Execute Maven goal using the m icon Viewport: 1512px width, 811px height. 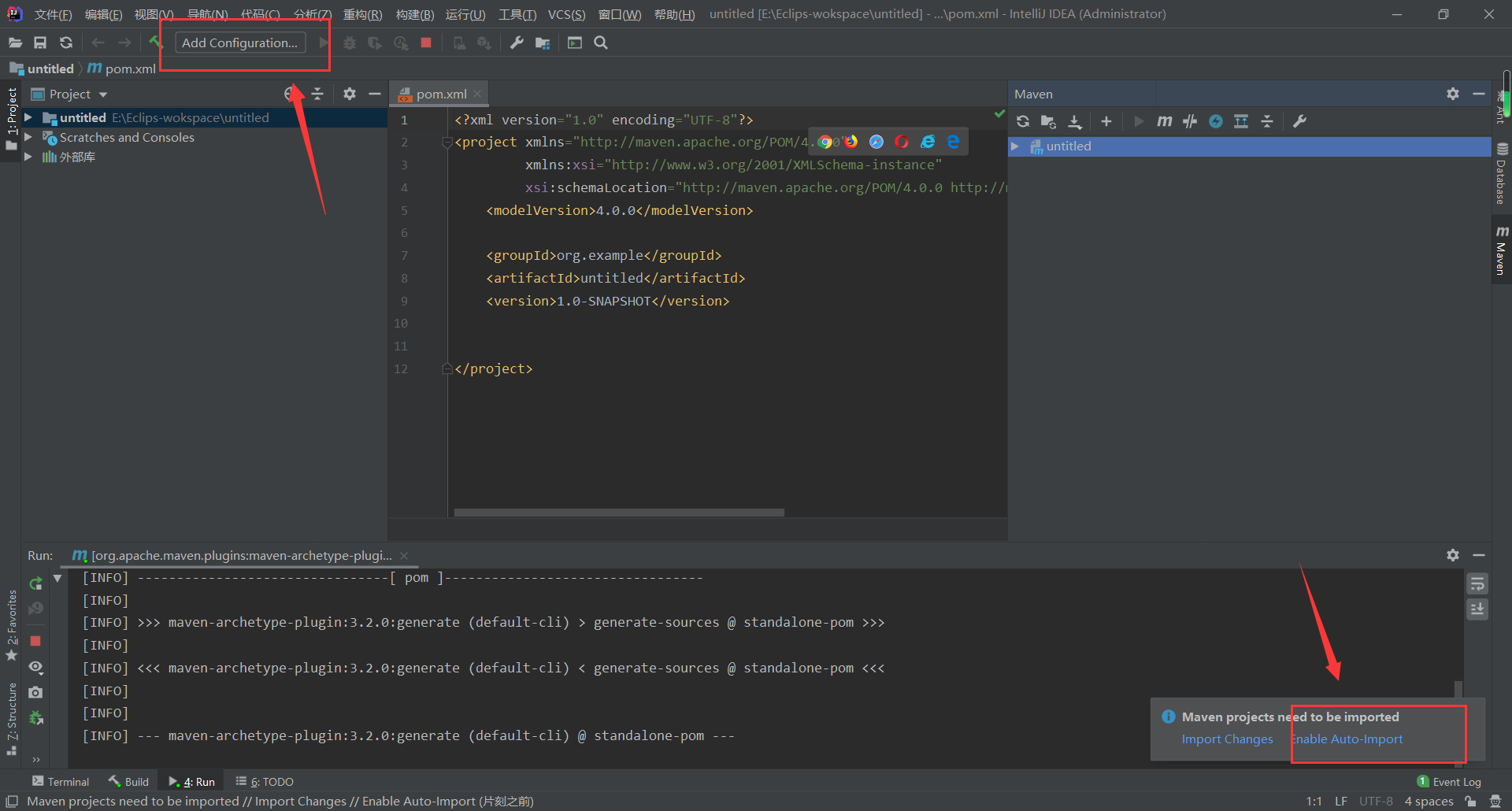pyautogui.click(x=1164, y=121)
